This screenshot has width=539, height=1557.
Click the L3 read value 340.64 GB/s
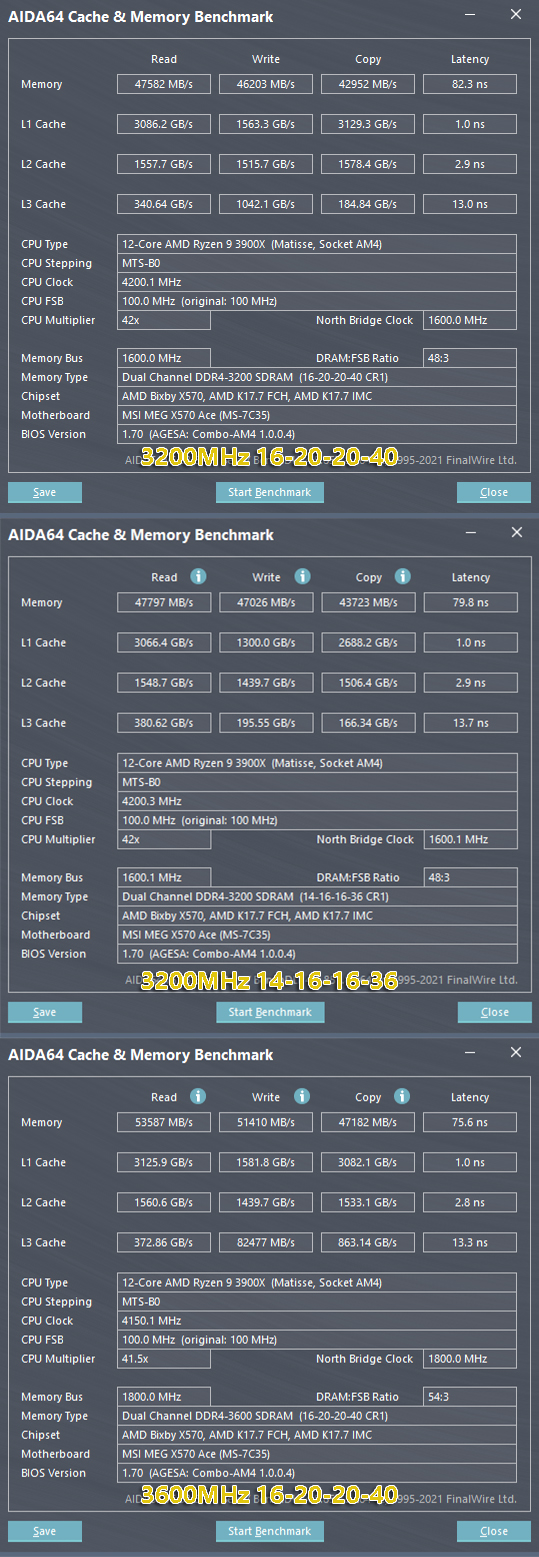click(x=164, y=204)
